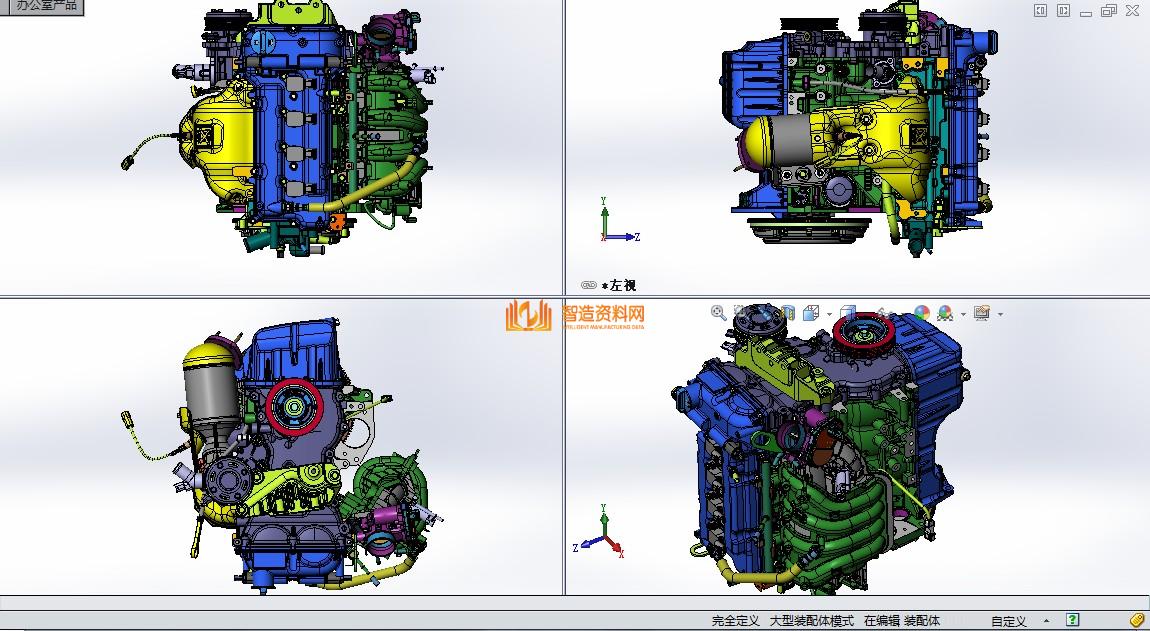This screenshot has width=1150, height=631.
Task: Toggle the linked views chain icon
Action: (x=589, y=285)
